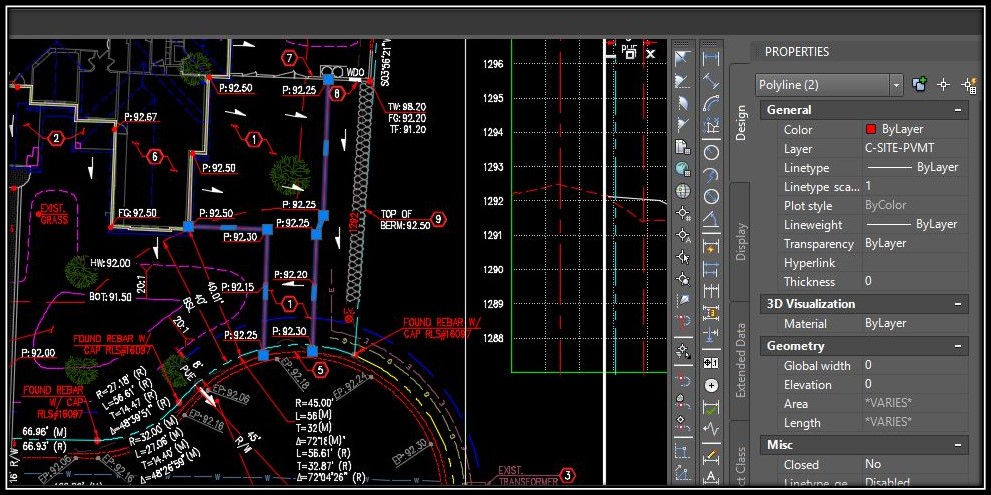The height and width of the screenshot is (495, 991).
Task: Click the Northing Easting sheet icon
Action: pyautogui.click(x=683, y=147)
